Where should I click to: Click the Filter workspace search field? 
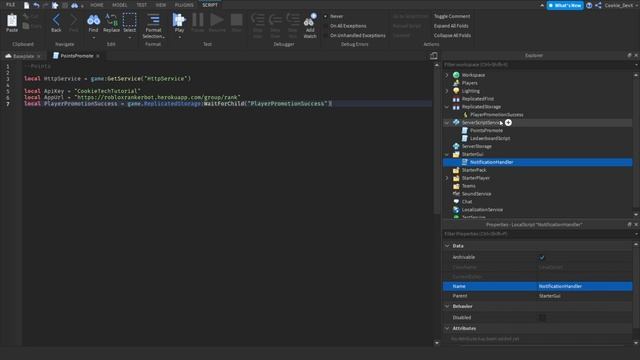[538, 65]
